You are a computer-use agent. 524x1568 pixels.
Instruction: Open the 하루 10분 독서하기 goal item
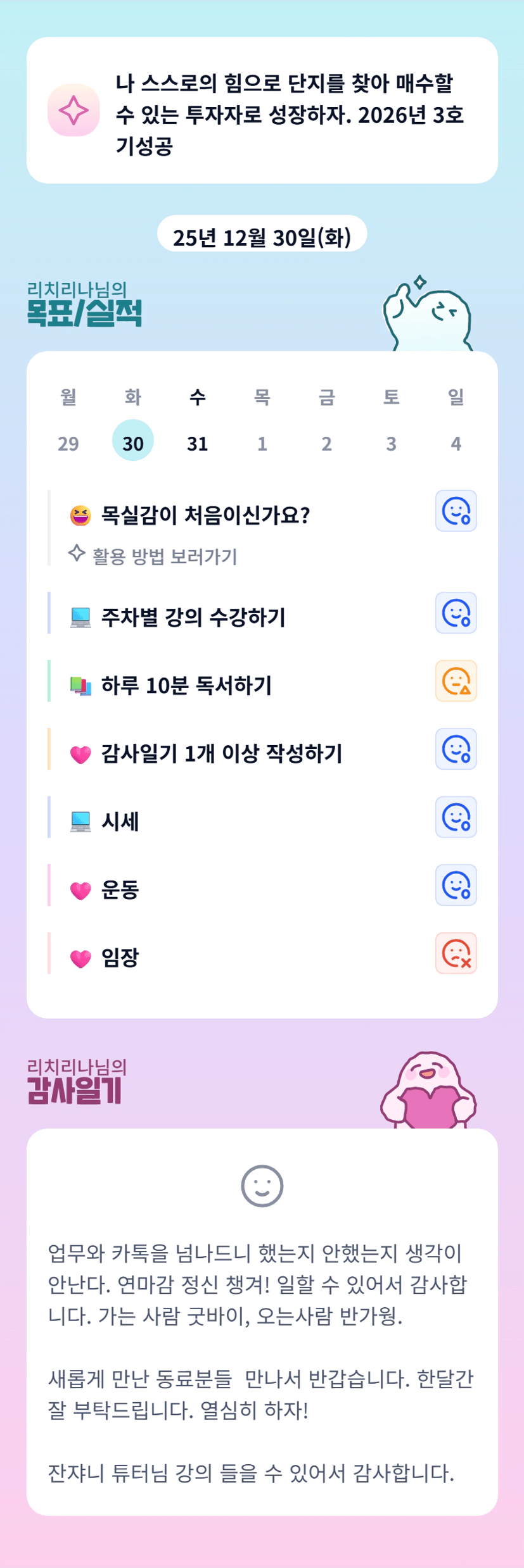pyautogui.click(x=186, y=685)
